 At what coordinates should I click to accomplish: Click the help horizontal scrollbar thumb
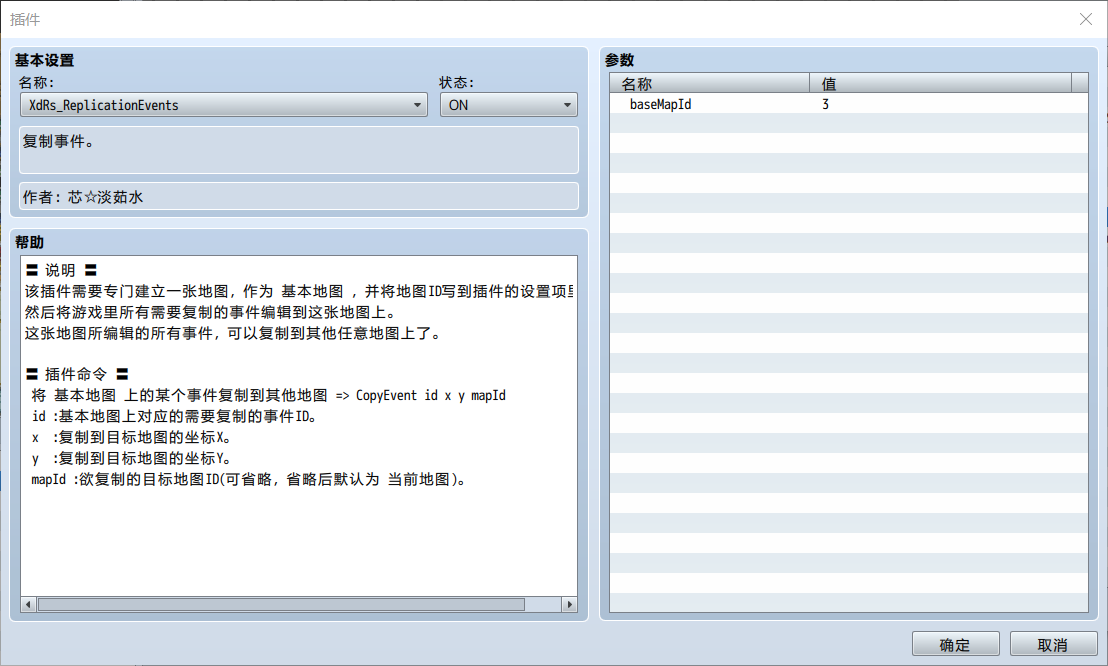click(x=281, y=604)
